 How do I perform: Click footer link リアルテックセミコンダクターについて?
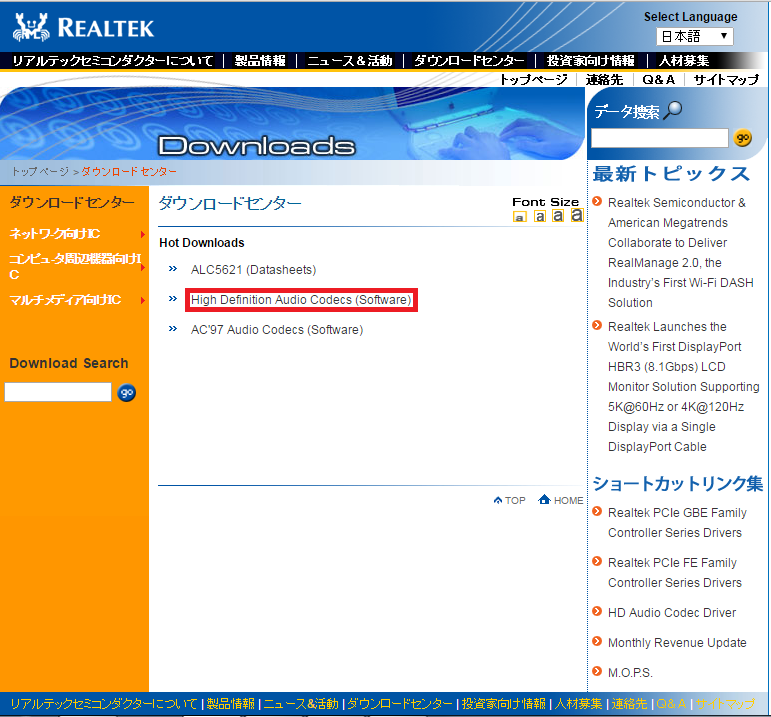pyautogui.click(x=104, y=704)
